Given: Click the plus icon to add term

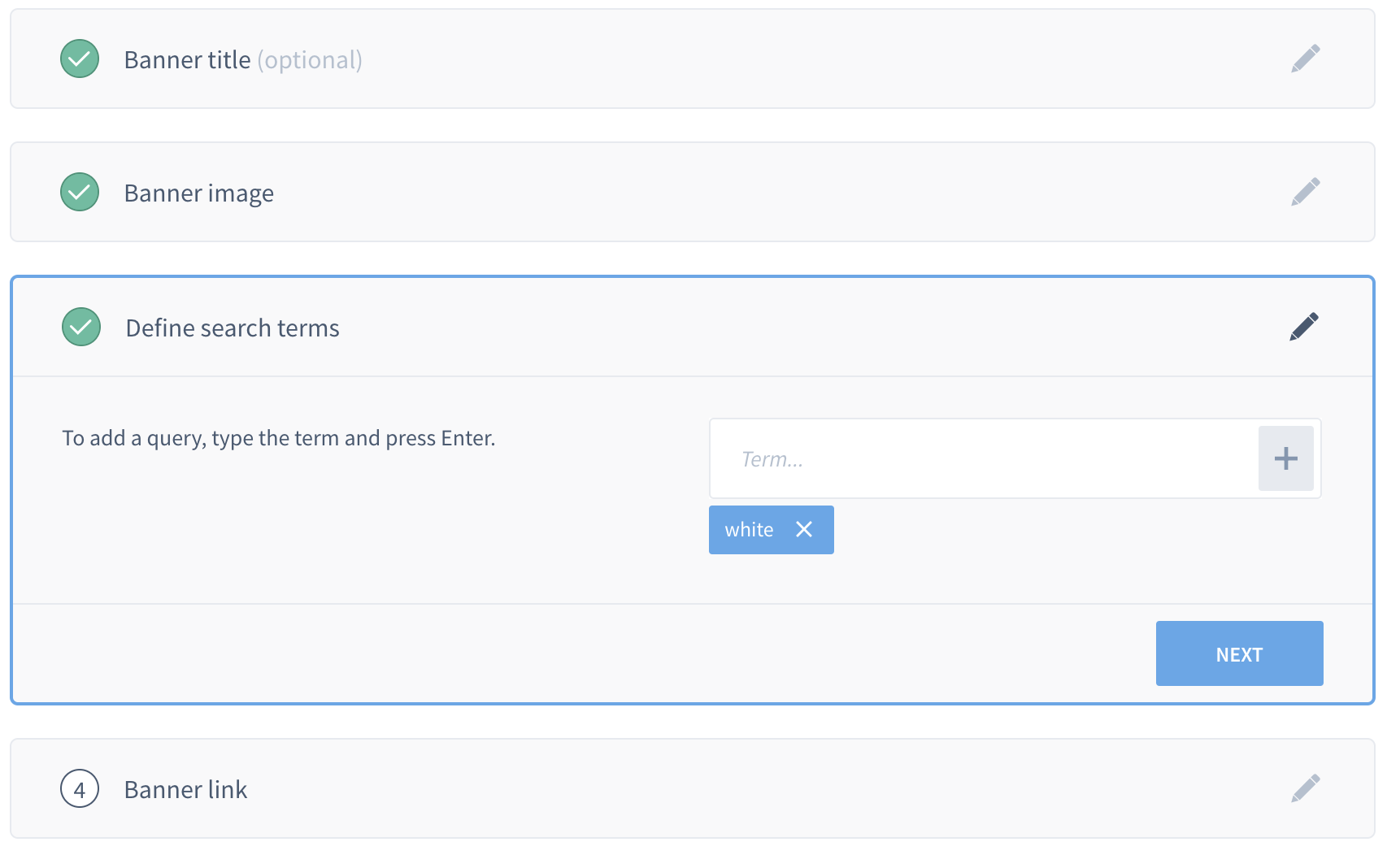Looking at the screenshot, I should click(1285, 458).
